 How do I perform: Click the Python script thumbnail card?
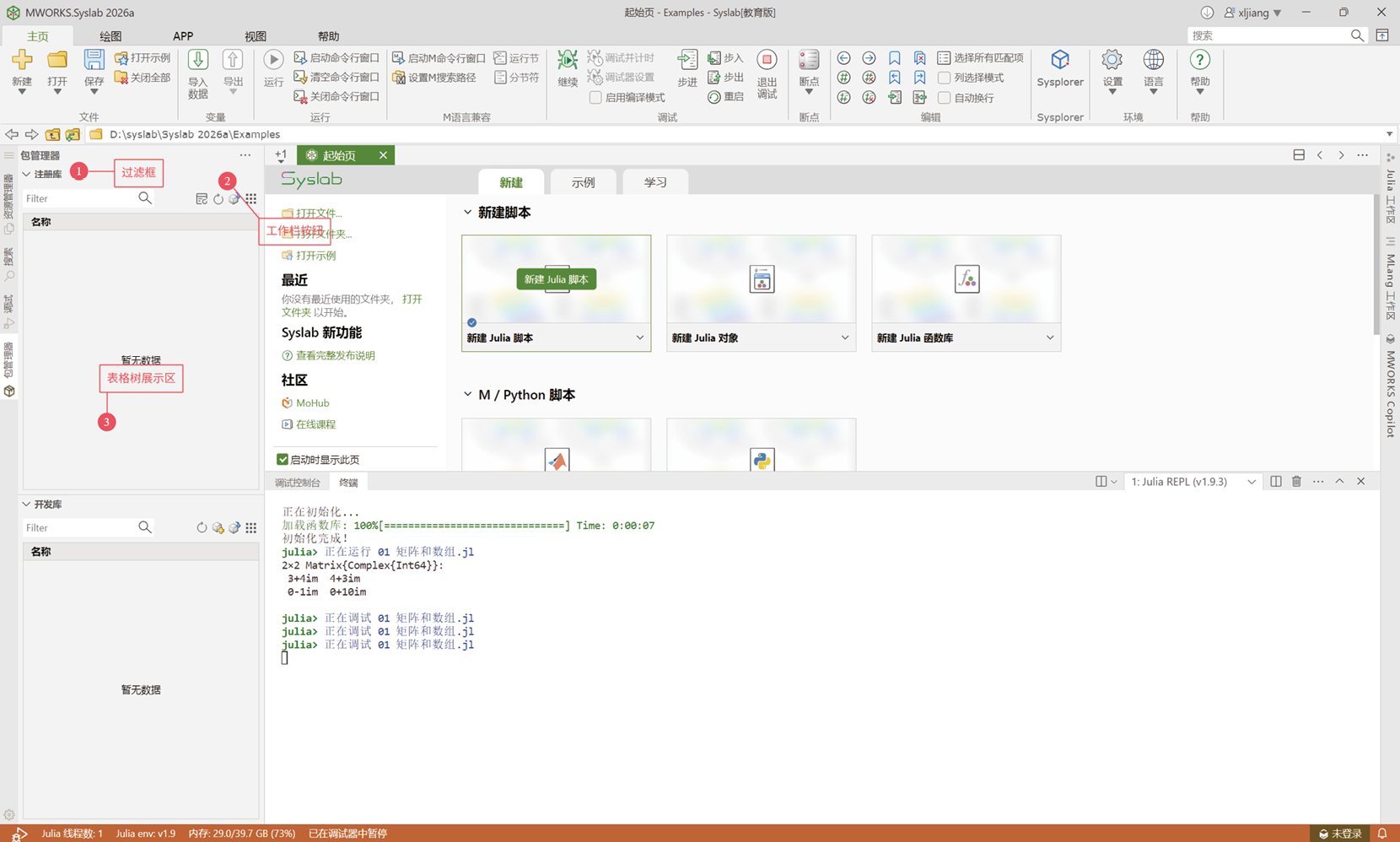(x=762, y=445)
